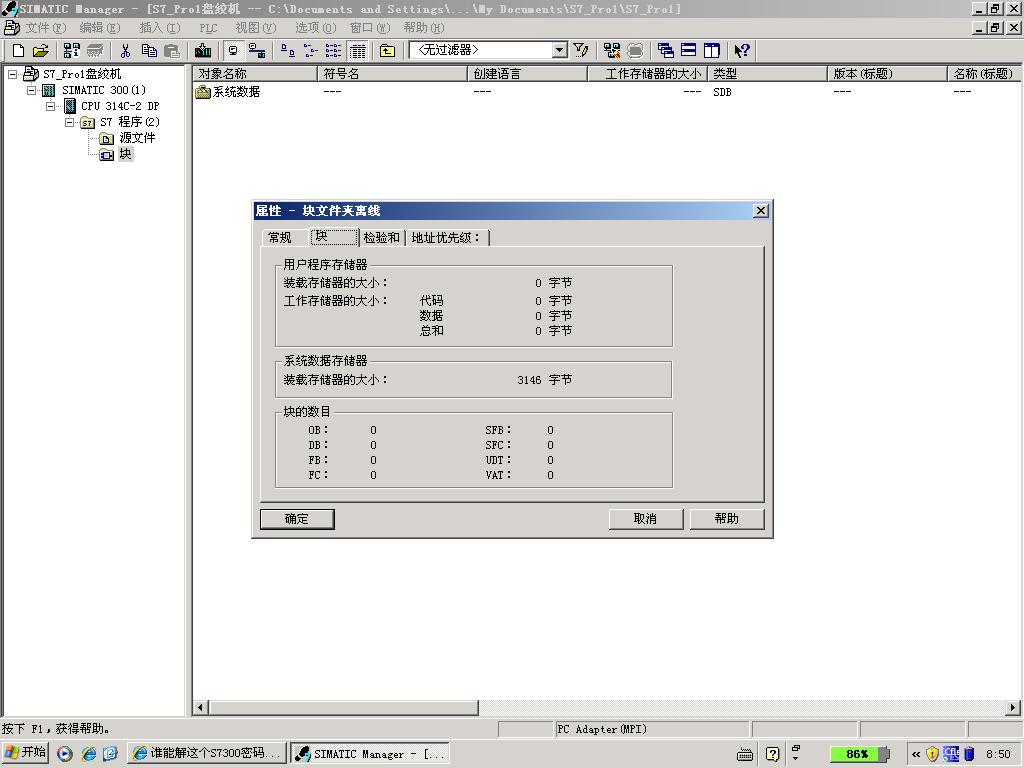Click the New Project toolbar icon
The height and width of the screenshot is (768, 1024).
tap(18, 50)
